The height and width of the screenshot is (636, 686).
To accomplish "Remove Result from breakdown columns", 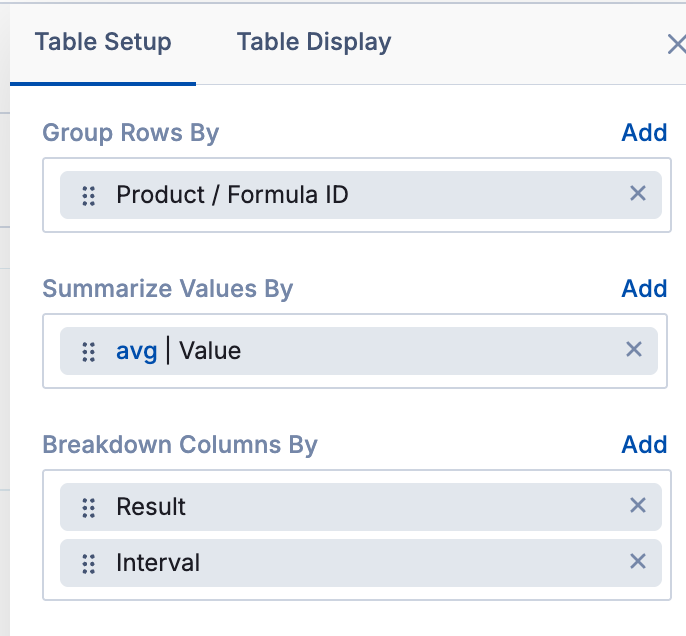I will [x=638, y=506].
